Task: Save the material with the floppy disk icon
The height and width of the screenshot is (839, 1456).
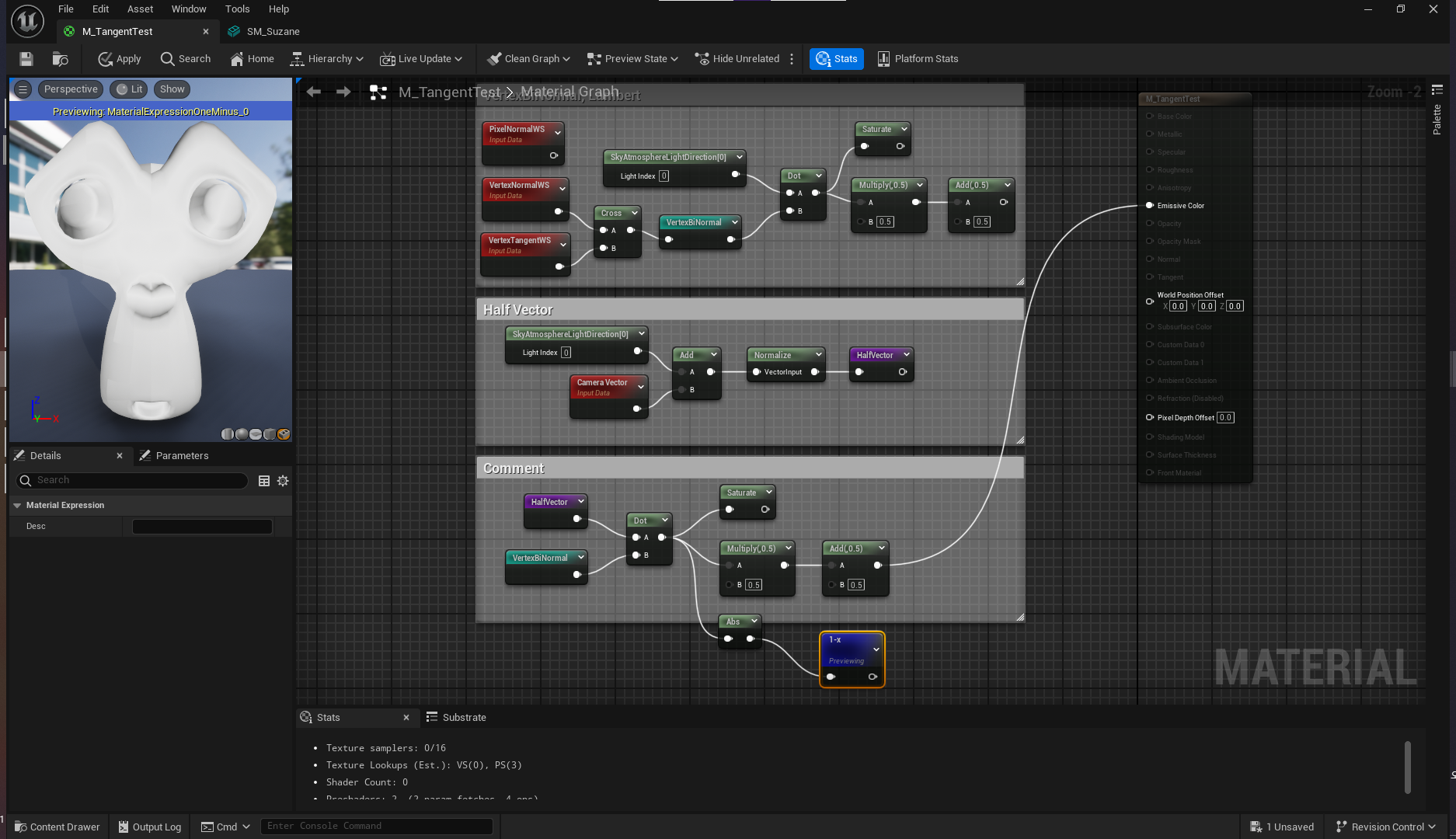Action: tap(26, 59)
